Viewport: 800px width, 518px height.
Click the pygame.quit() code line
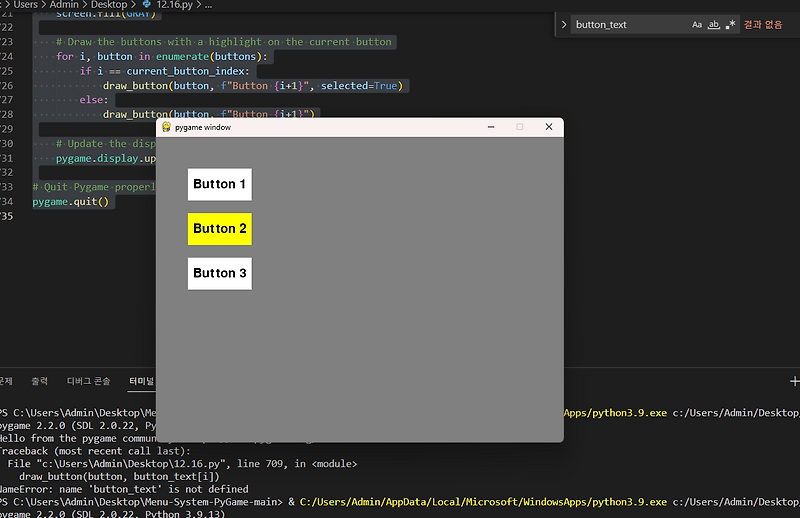pyautogui.click(x=70, y=202)
